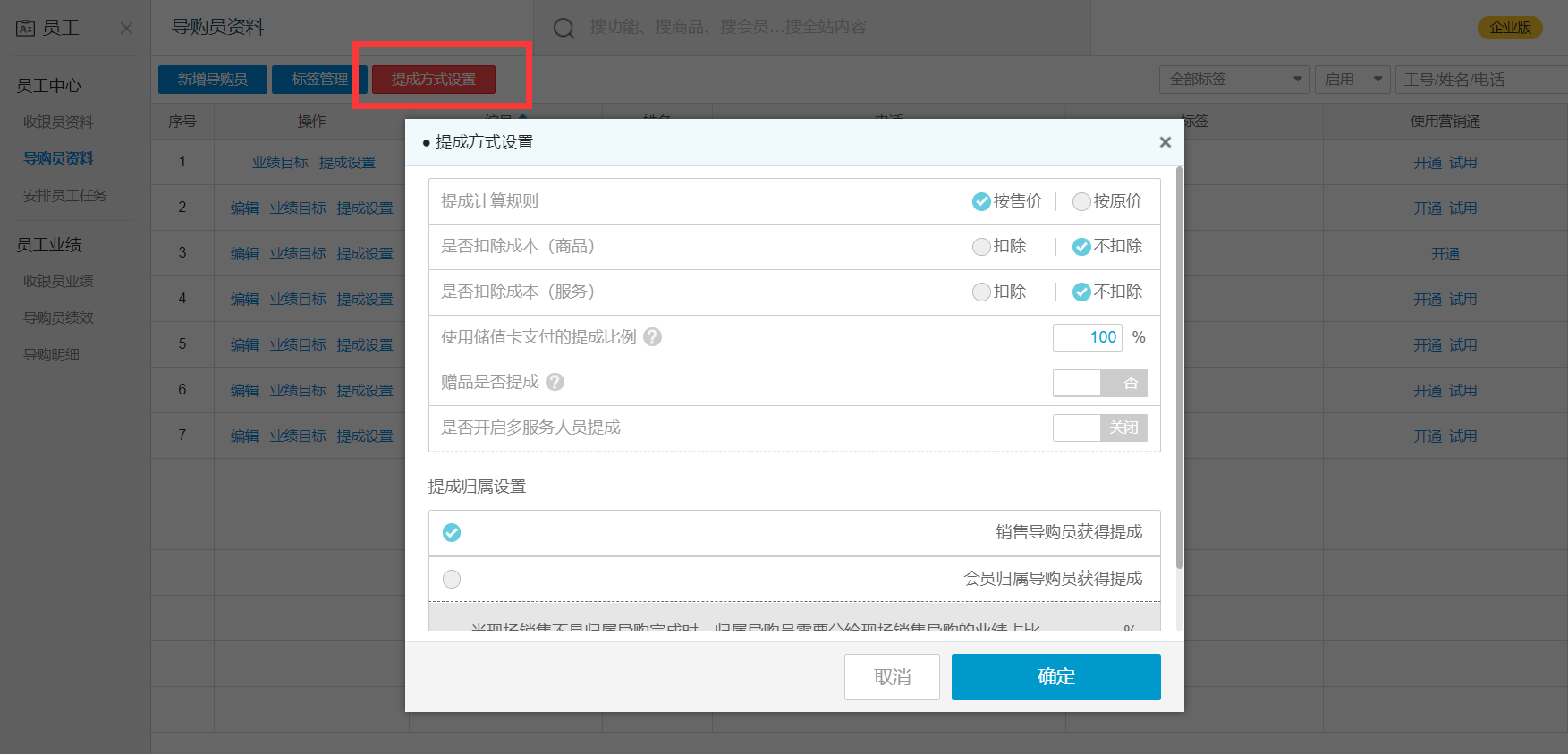This screenshot has width=1568, height=754.
Task: Open the 启用 status dropdown
Action: point(1352,80)
